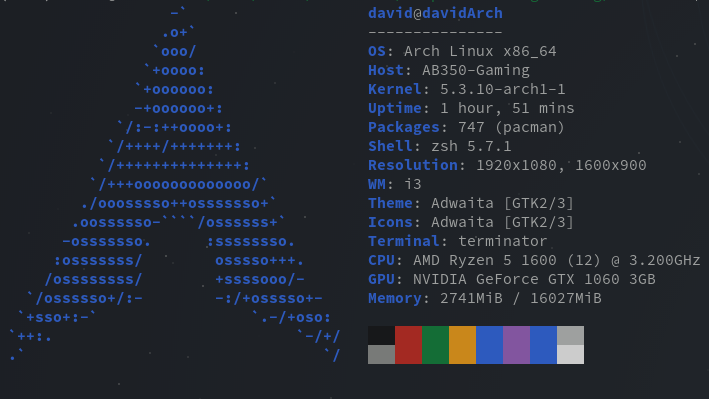Click the green color swatch
This screenshot has height=399, width=709.
435,345
